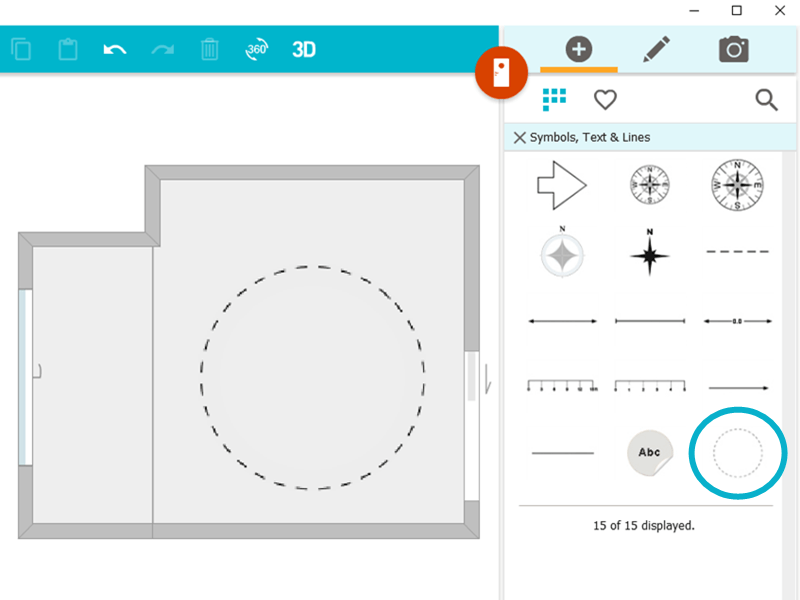This screenshot has width=800, height=600.
Task: Select the dimension line with measurement symbol
Action: (735, 320)
